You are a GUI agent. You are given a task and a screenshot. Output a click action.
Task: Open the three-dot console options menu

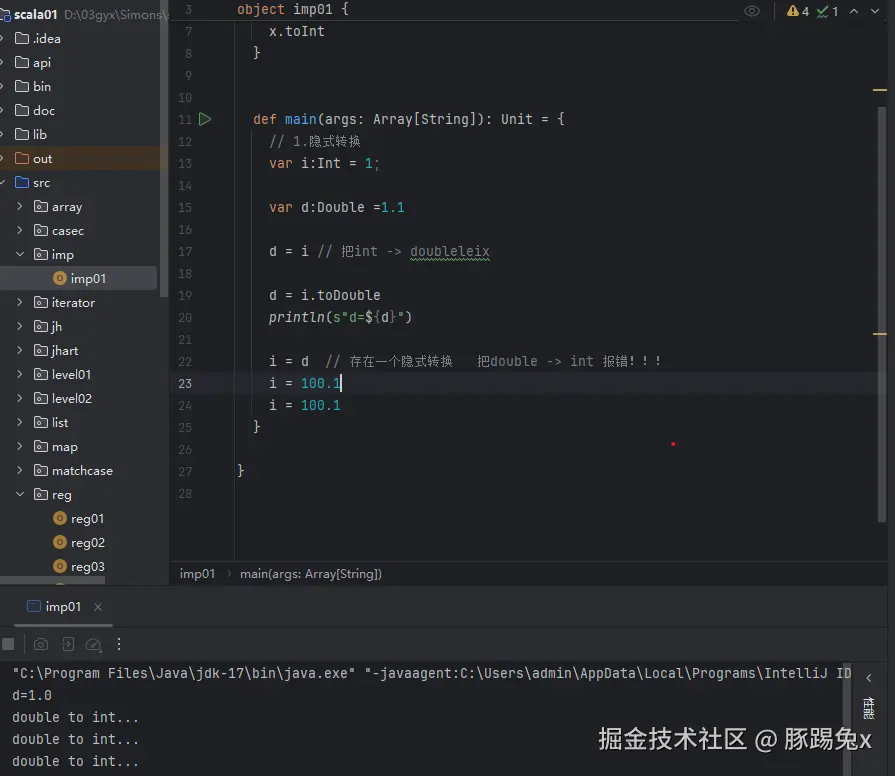coord(117,644)
